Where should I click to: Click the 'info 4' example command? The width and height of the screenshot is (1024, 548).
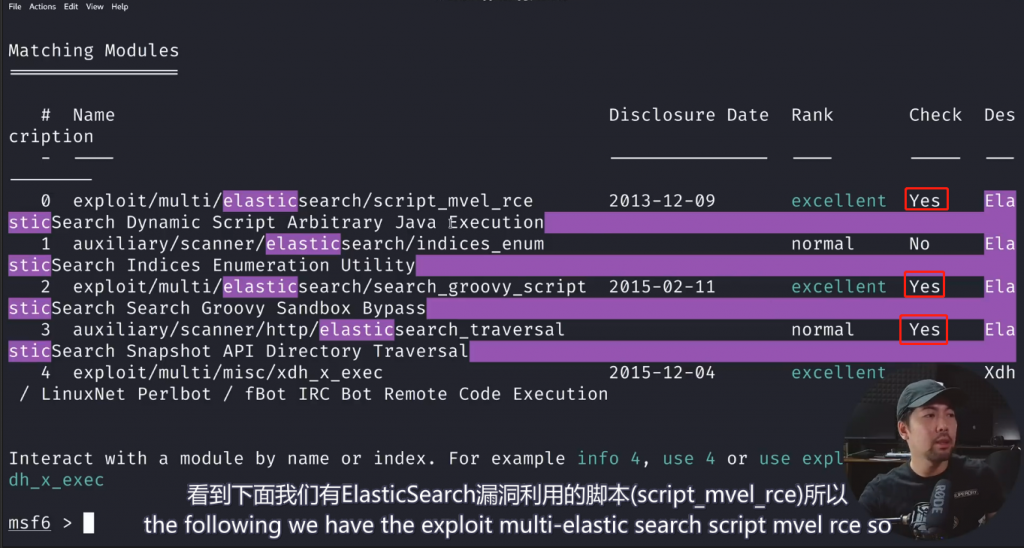(x=609, y=459)
